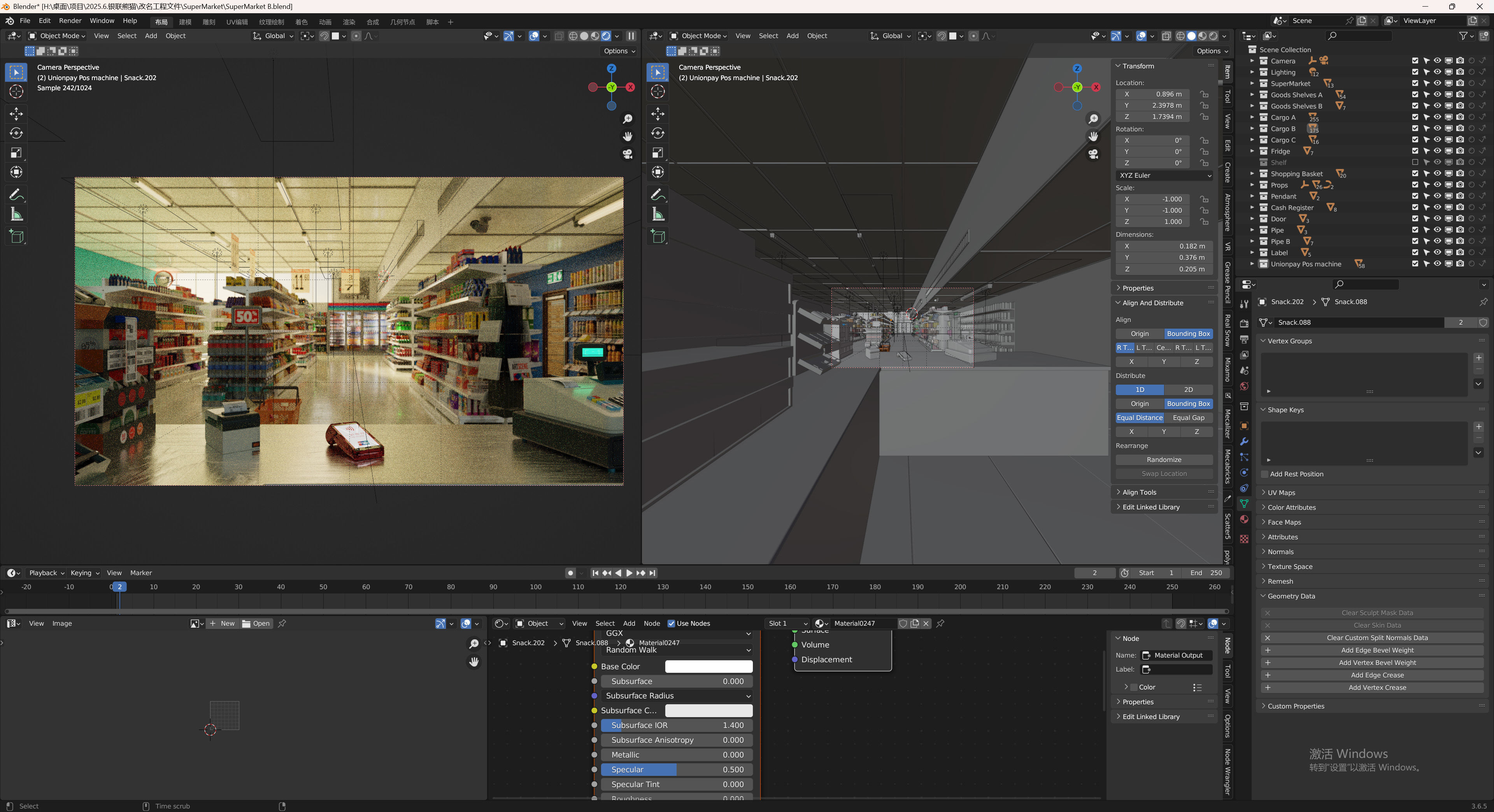This screenshot has height=812, width=1494.
Task: Hide the Lighting collection in viewport
Action: [1437, 72]
